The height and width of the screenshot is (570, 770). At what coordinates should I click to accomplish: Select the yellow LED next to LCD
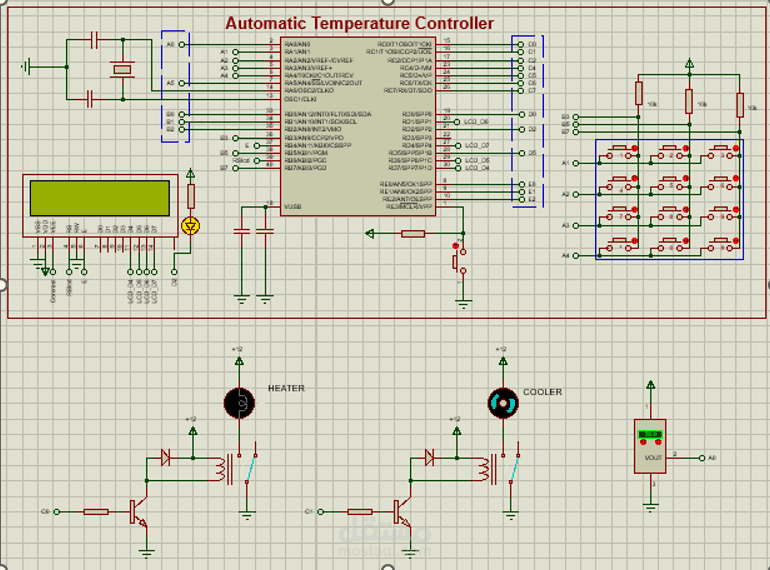[x=191, y=226]
